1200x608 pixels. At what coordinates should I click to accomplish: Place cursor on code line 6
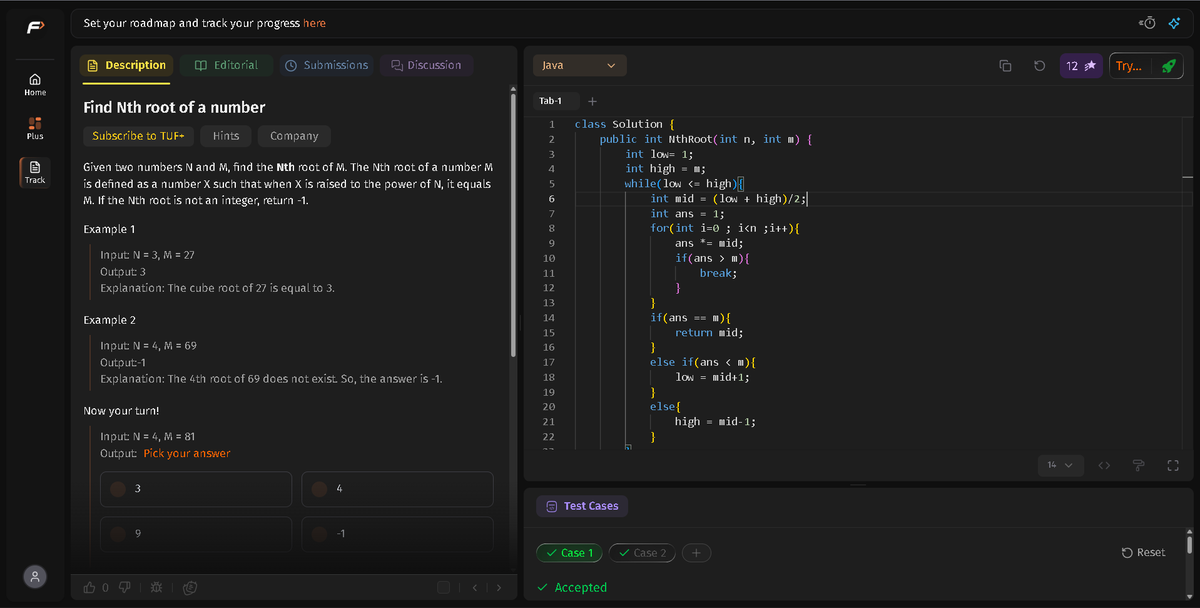pos(730,199)
